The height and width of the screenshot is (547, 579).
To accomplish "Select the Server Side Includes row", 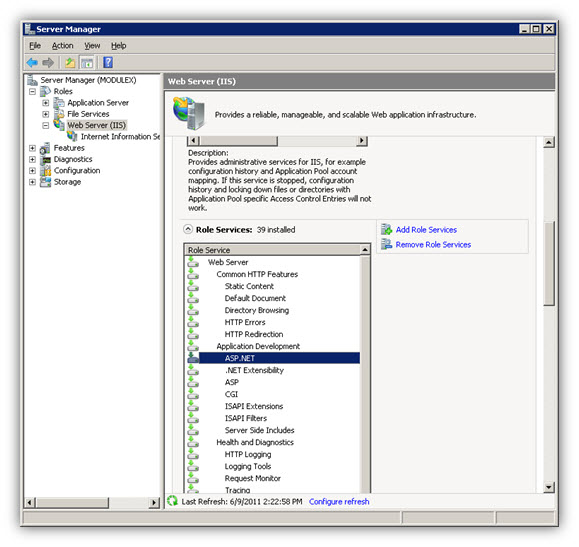I will tap(260, 430).
